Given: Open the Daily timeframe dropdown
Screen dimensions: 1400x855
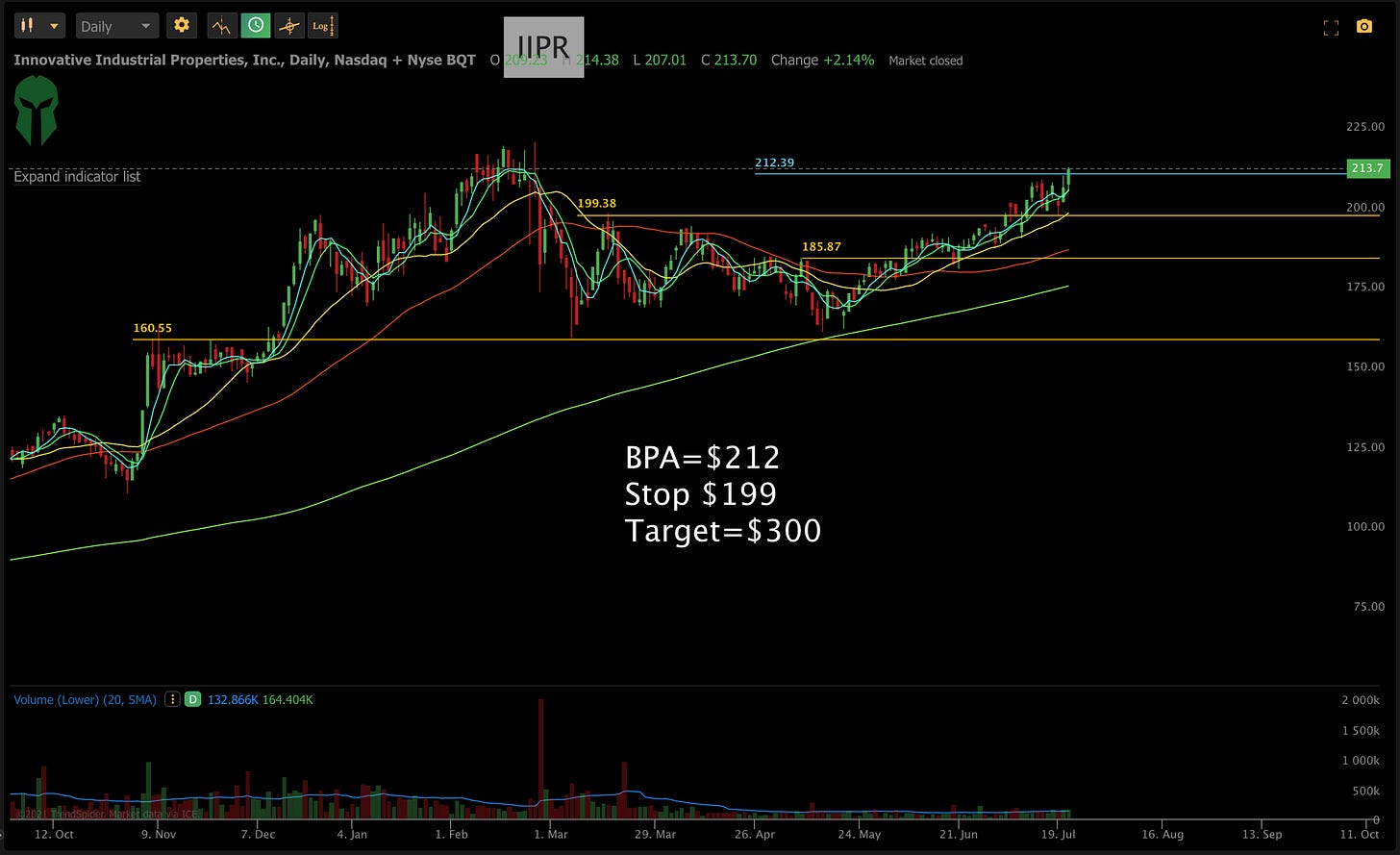Looking at the screenshot, I should [115, 26].
